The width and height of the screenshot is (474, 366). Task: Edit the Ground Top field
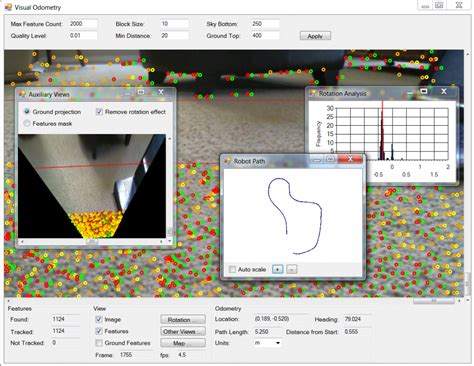coord(265,35)
